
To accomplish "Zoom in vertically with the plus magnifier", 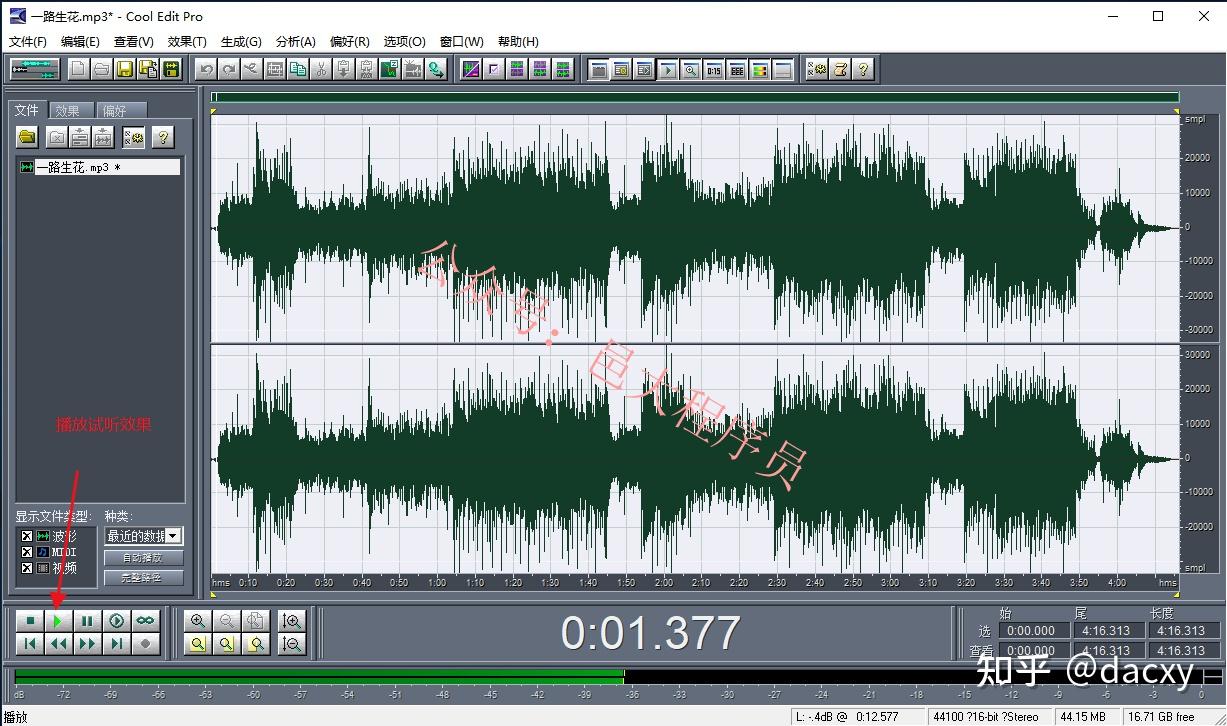I will [292, 621].
